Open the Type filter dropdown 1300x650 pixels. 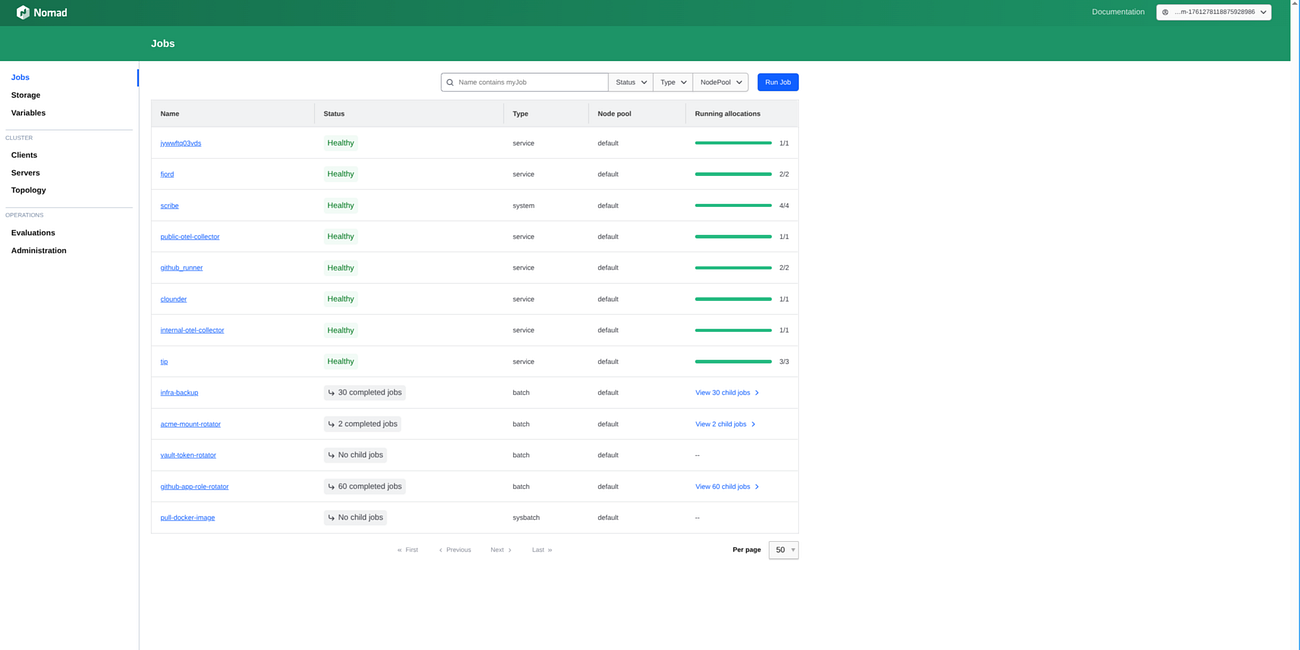coord(672,81)
